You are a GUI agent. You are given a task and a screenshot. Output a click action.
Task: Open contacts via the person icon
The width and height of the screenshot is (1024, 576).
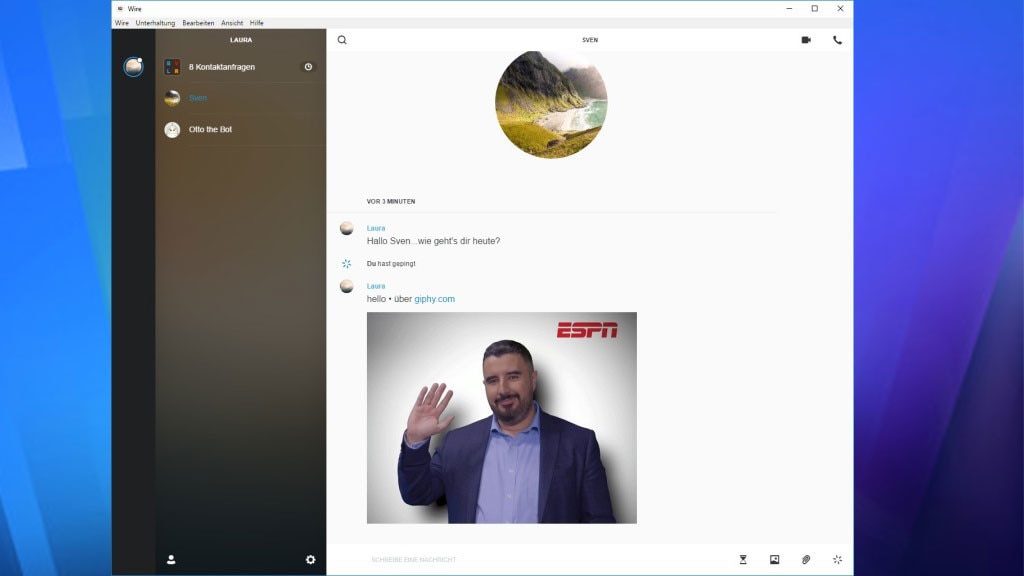[x=171, y=560]
